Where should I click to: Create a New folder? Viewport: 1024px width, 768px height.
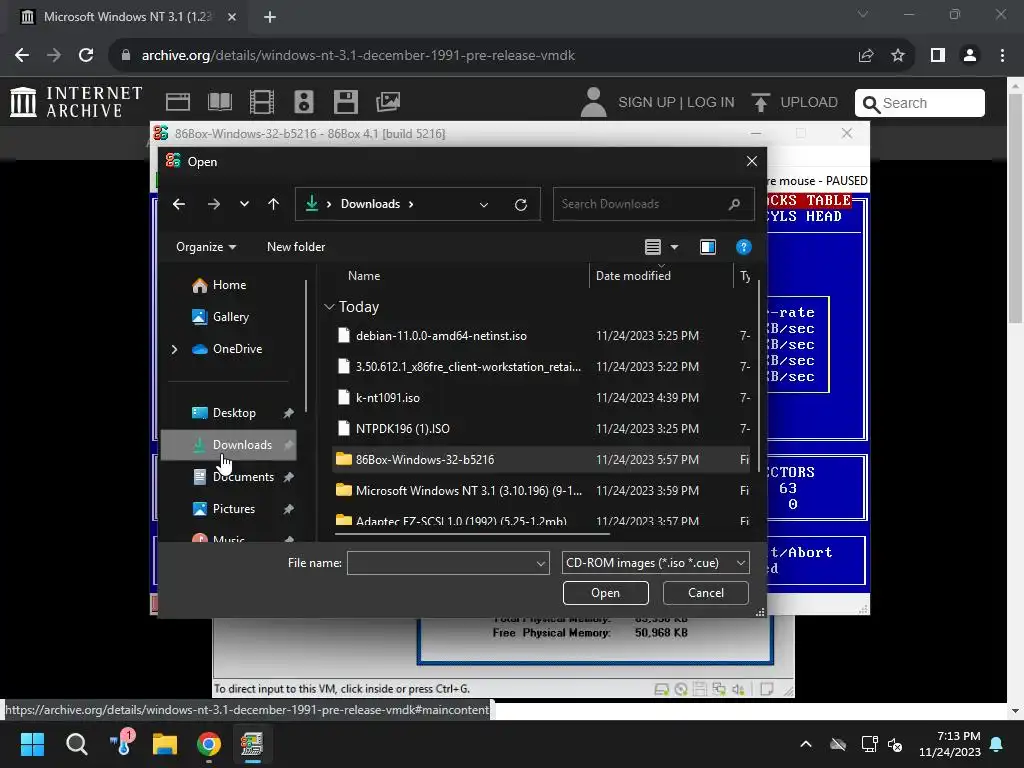[296, 247]
